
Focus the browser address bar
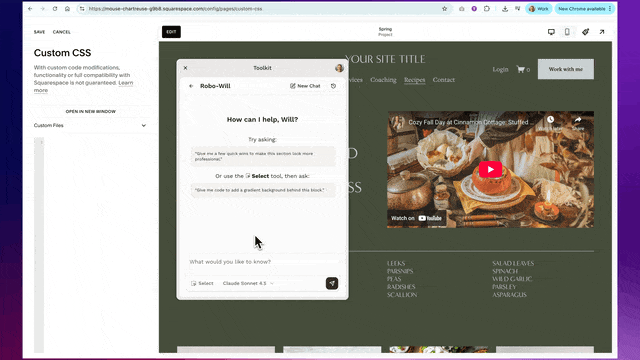261,9
